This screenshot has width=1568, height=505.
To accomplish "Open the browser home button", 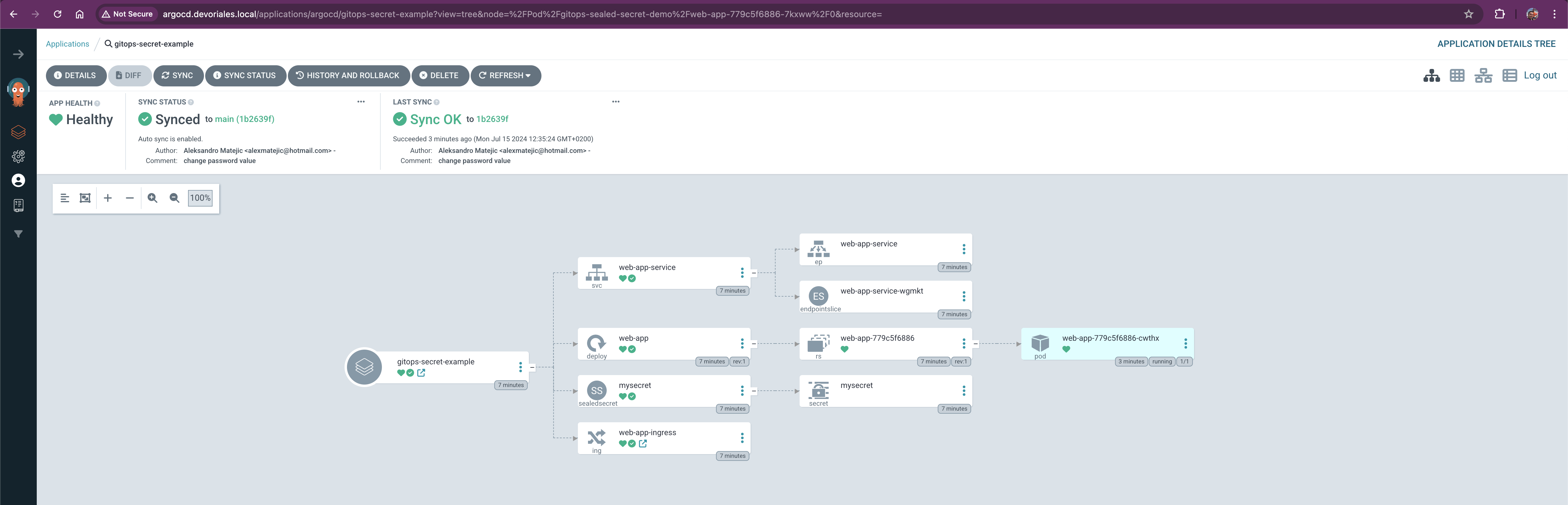I will [x=79, y=14].
